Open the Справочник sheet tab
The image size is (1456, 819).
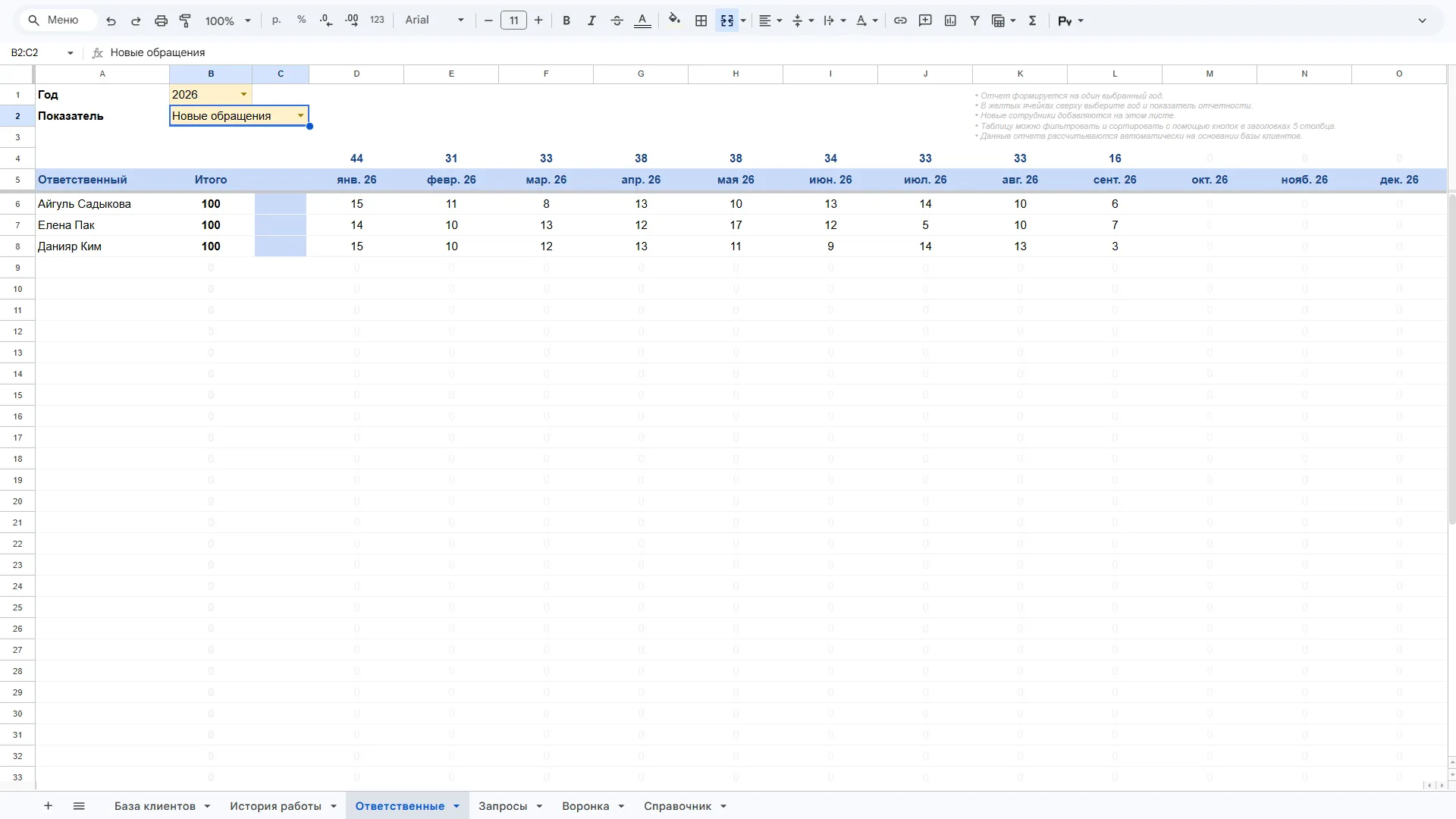click(x=677, y=806)
